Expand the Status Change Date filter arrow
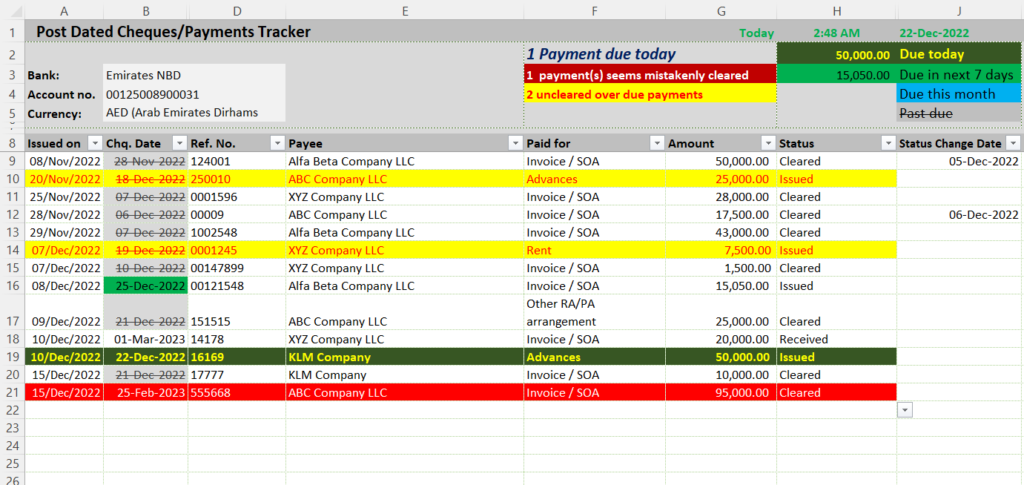Screen dimensions: 1024x485 [x=1012, y=143]
